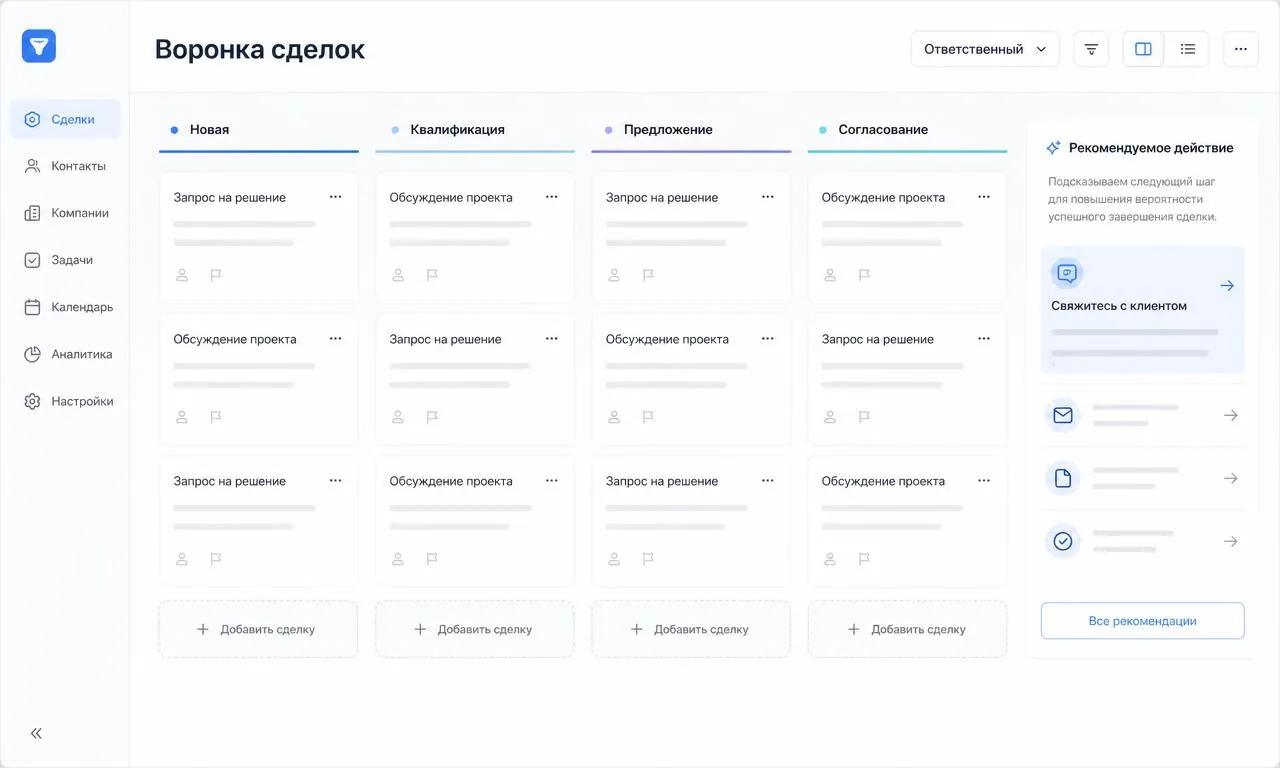Open Настройки in sidebar
The height and width of the screenshot is (768, 1280).
[x=65, y=401]
